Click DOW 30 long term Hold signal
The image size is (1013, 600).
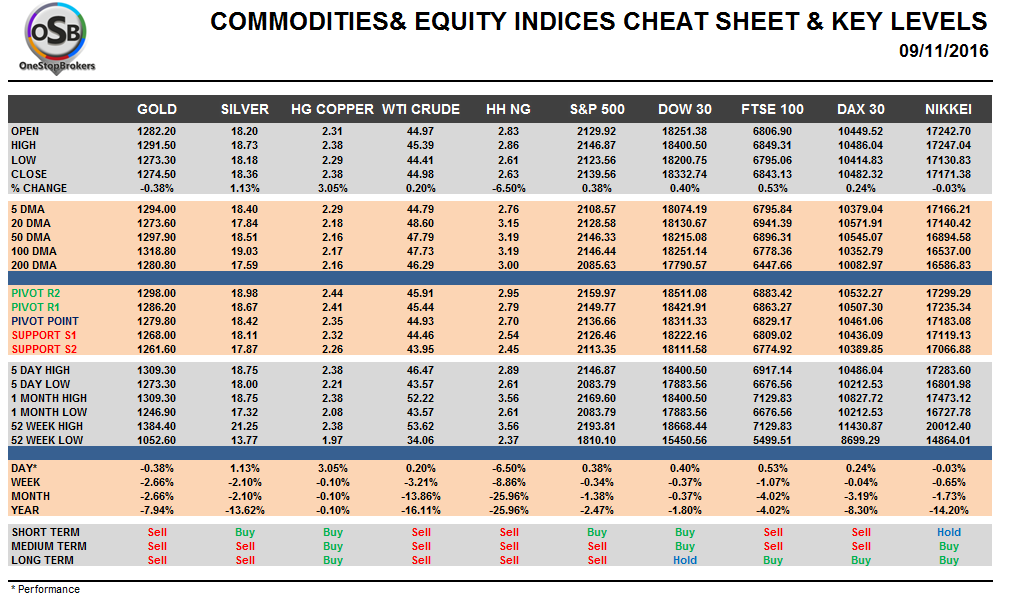pyautogui.click(x=685, y=560)
